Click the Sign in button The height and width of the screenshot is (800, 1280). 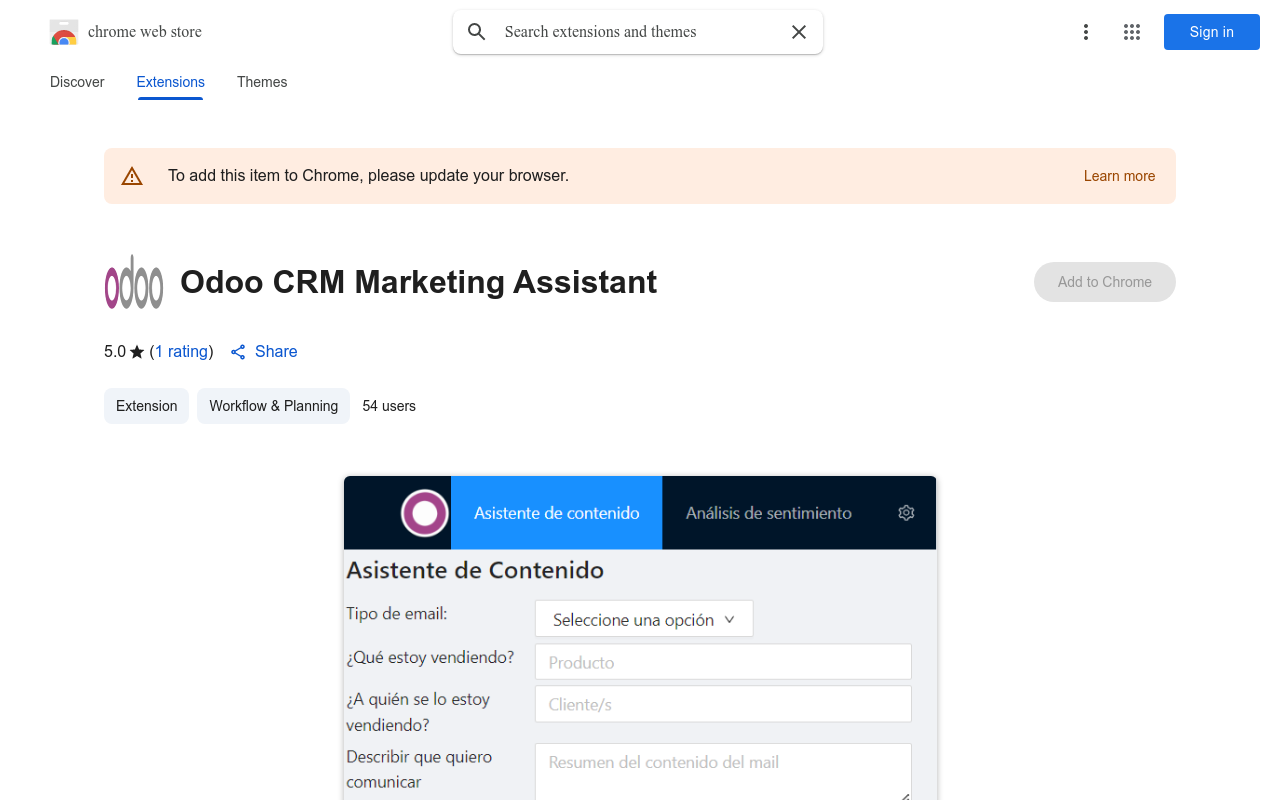tap(1212, 32)
